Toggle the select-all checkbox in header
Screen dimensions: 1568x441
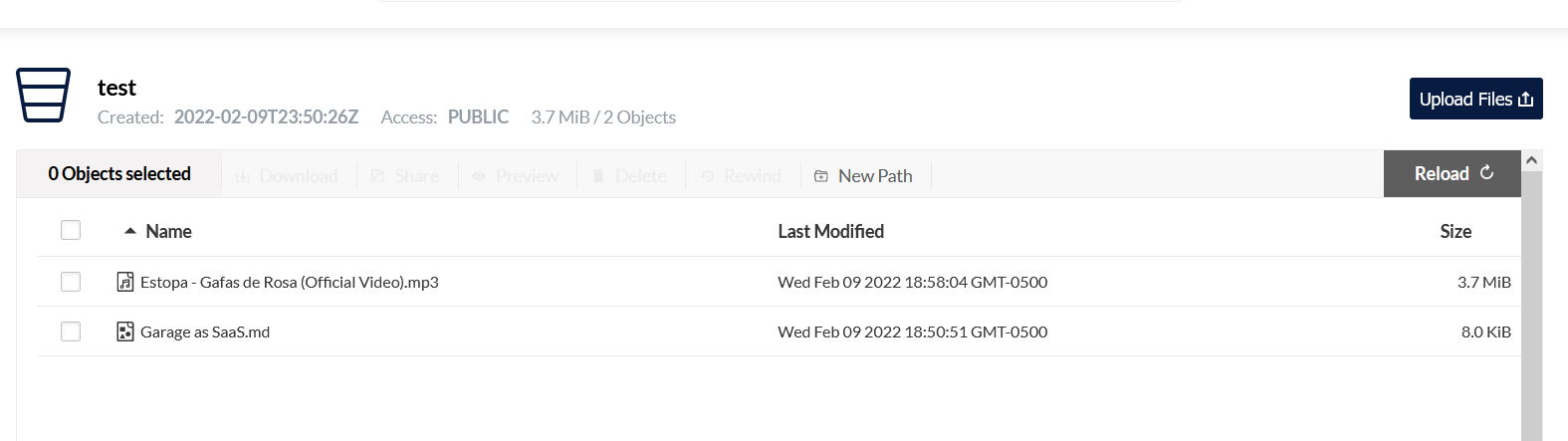pyautogui.click(x=71, y=230)
